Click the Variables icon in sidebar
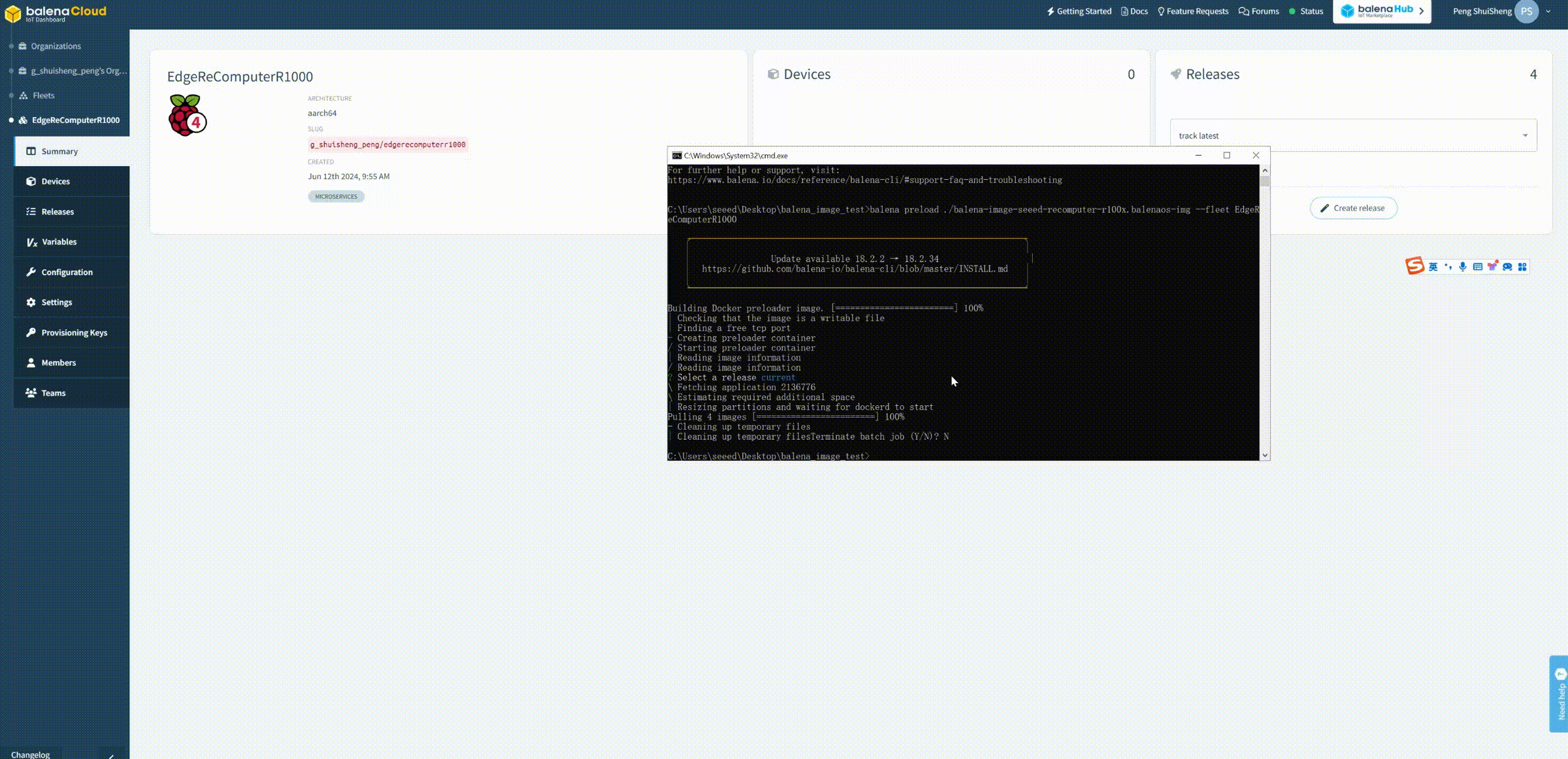This screenshot has width=1568, height=759. [x=31, y=242]
